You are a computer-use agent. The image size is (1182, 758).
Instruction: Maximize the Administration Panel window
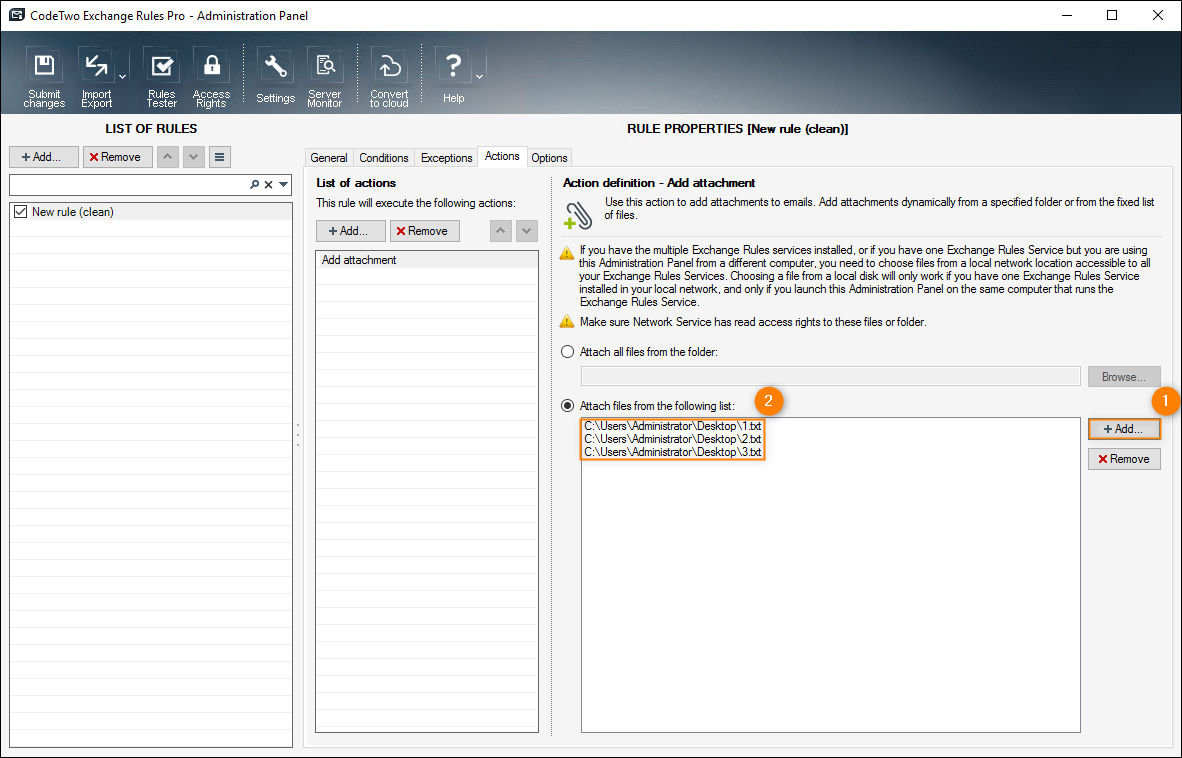pos(1112,15)
